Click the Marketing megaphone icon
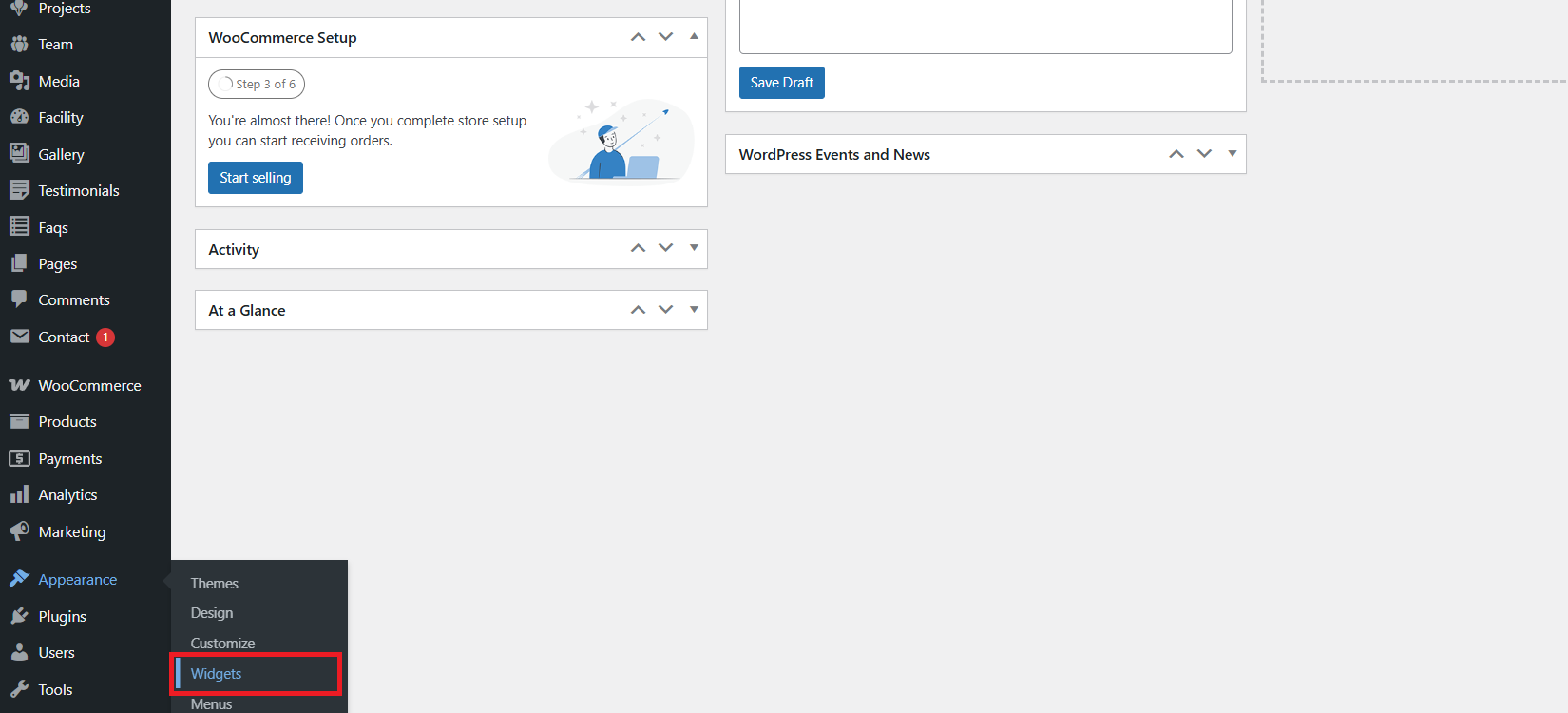Image resolution: width=1568 pixels, height=713 pixels. click(x=19, y=531)
